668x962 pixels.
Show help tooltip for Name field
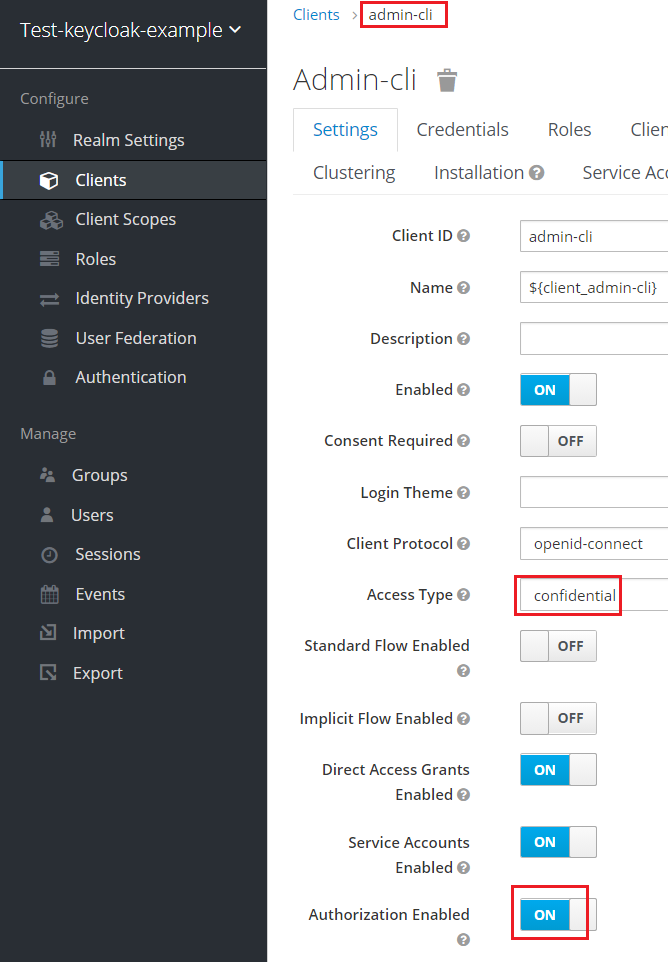[x=464, y=287]
